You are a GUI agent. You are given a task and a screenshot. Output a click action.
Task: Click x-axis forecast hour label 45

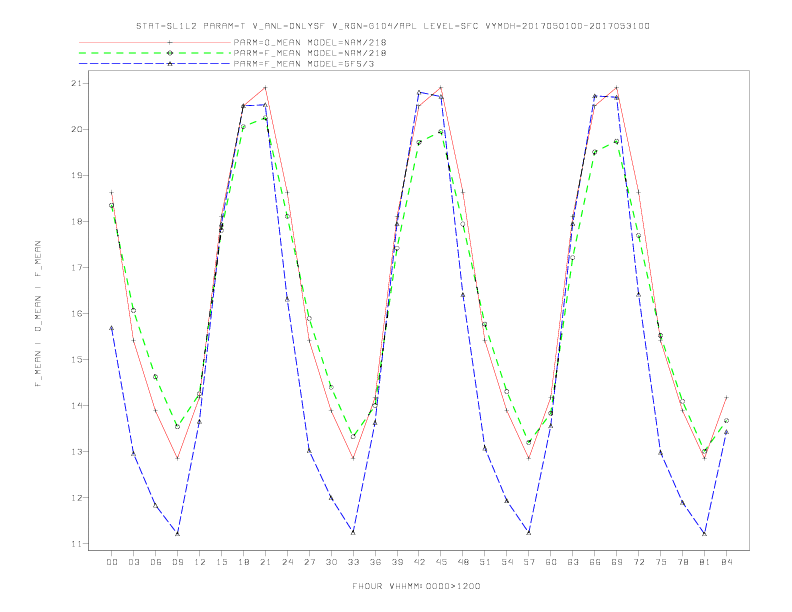click(441, 562)
